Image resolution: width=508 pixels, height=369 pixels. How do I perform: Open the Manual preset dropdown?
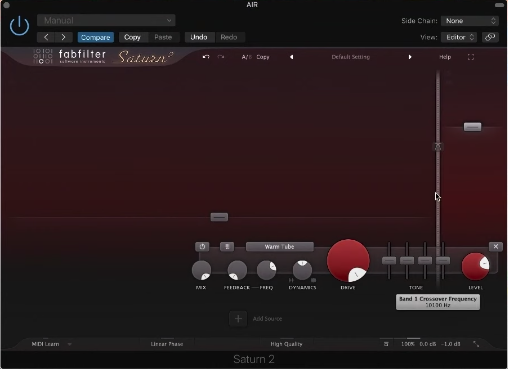click(x=106, y=20)
